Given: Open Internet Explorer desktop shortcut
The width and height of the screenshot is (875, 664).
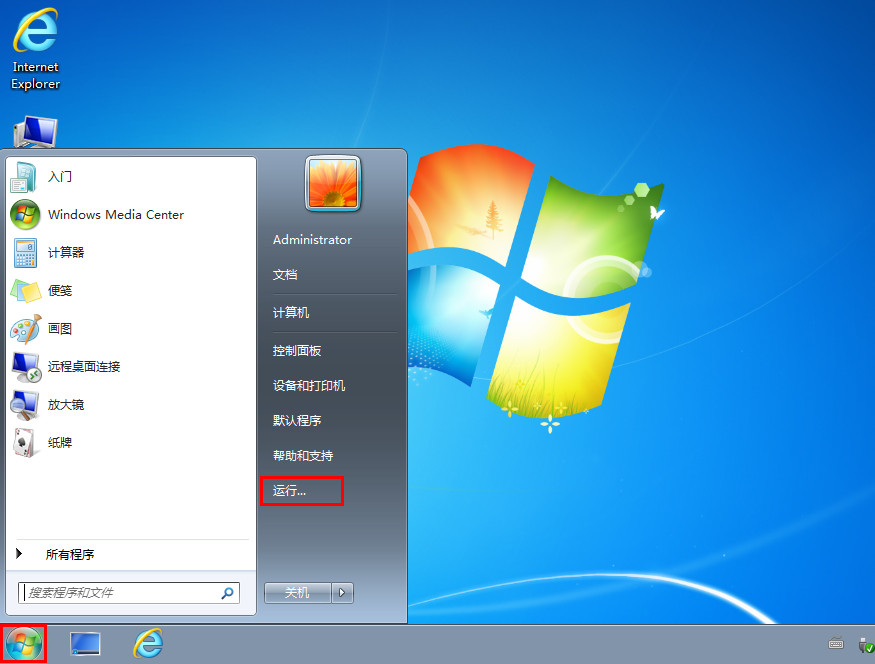Looking at the screenshot, I should [x=35, y=49].
